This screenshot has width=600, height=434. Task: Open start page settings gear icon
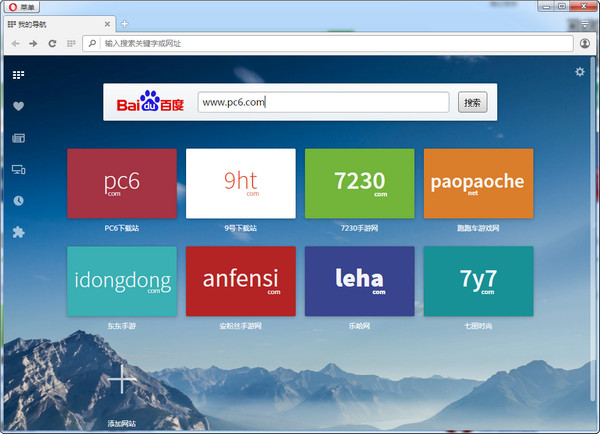[580, 72]
